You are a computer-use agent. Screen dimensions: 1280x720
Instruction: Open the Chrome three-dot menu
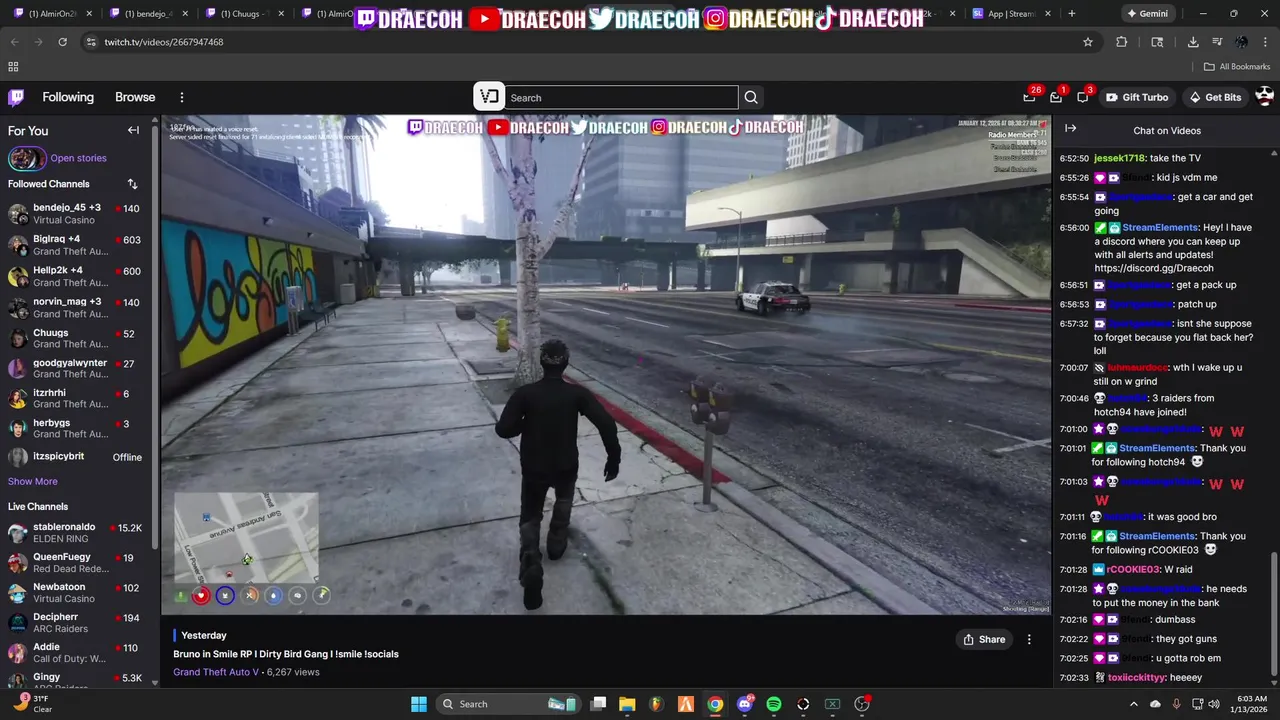(1266, 42)
